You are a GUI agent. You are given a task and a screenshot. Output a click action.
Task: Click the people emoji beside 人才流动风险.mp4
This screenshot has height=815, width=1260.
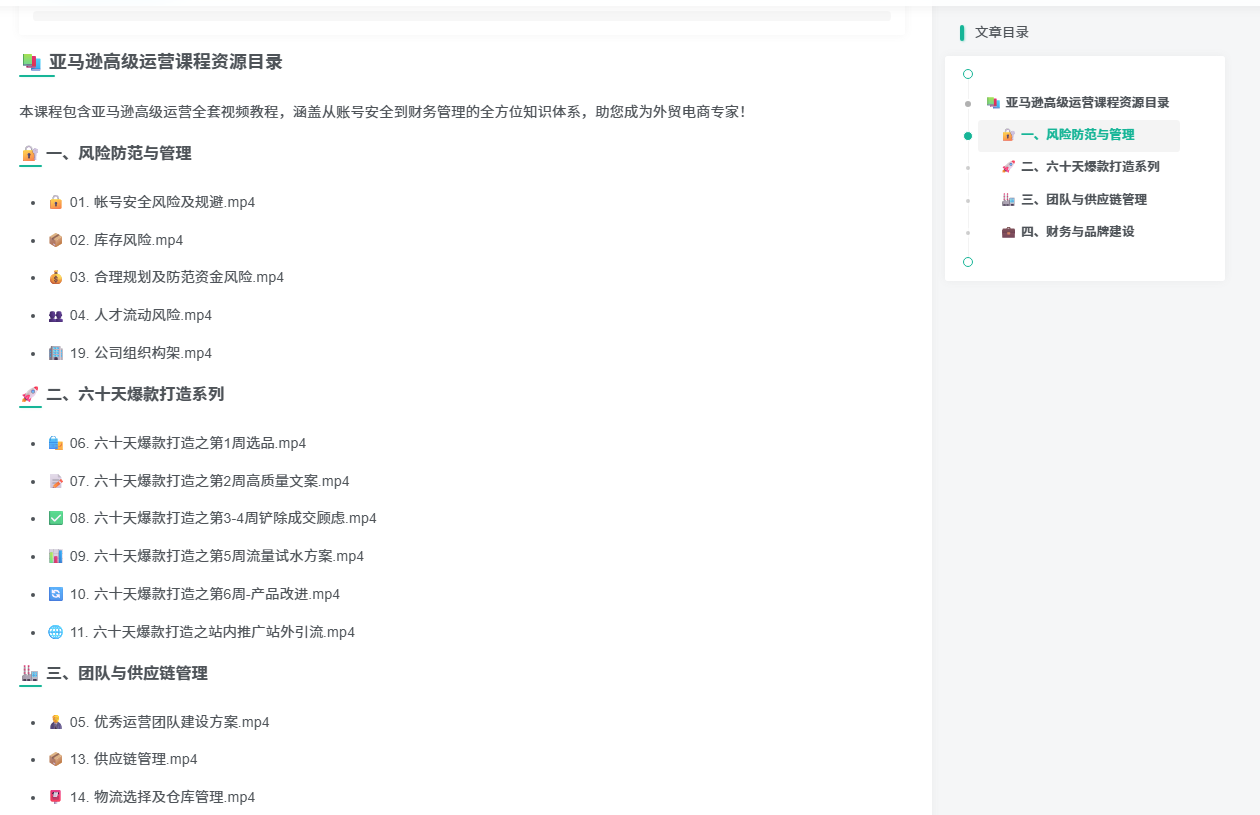[56, 316]
